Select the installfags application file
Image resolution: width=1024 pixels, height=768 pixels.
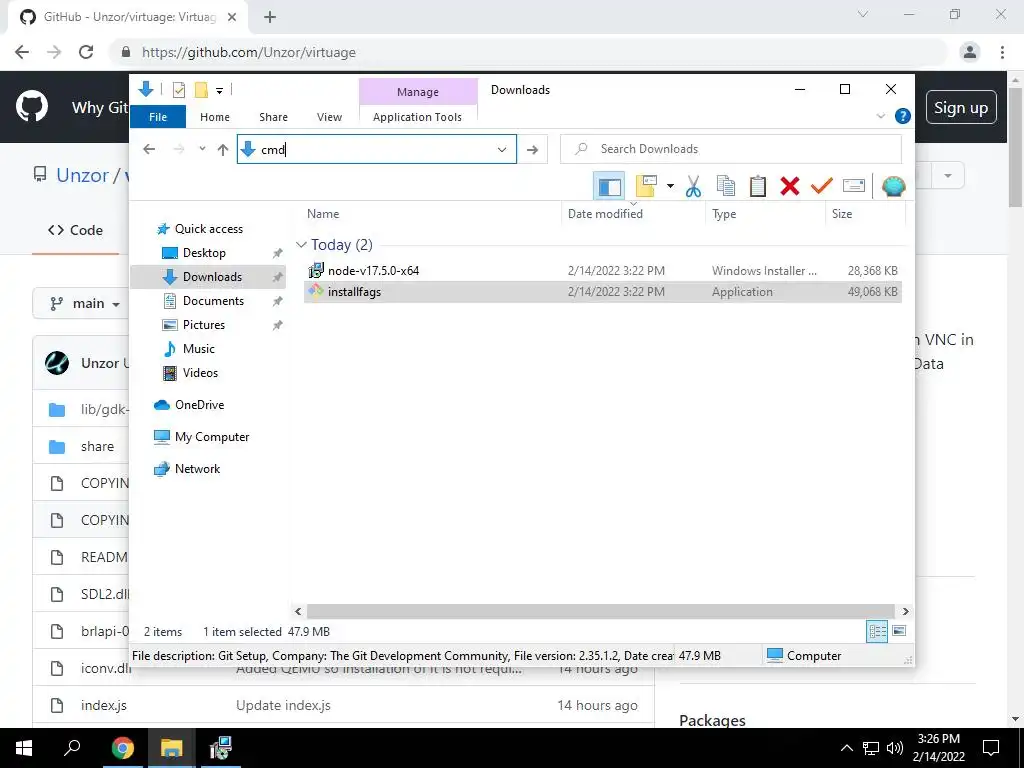point(602,292)
